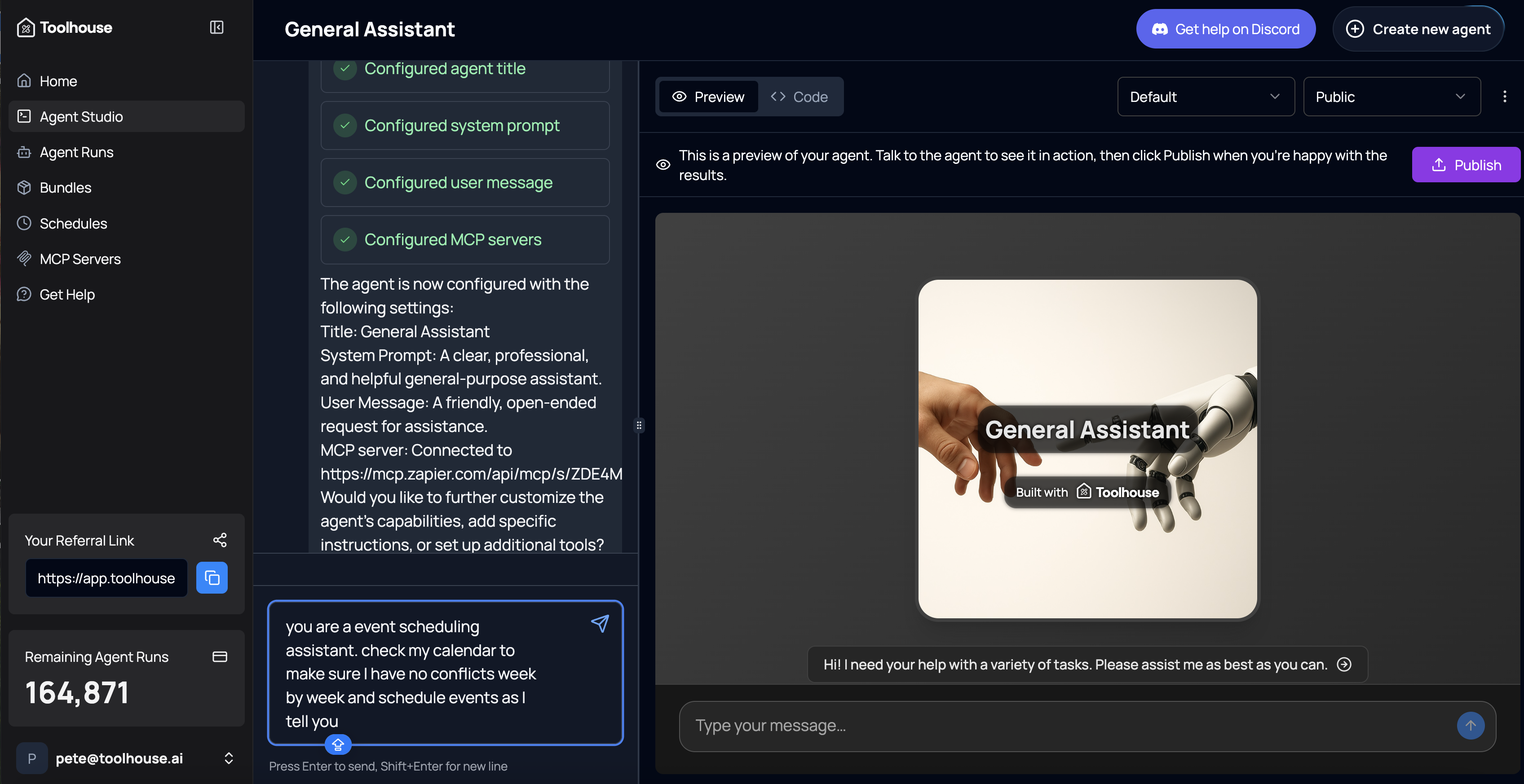Click the panel resize handle between chat and preview
1524x784 pixels.
(639, 425)
